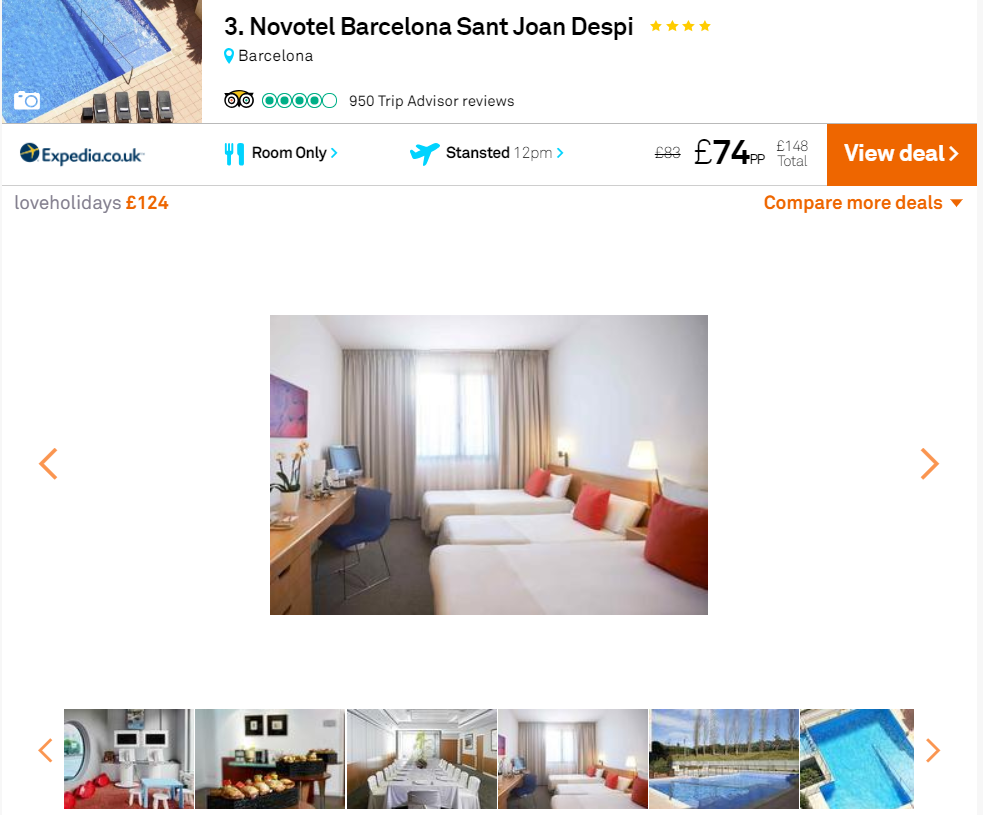Open Novotel Barcelona Sant Joan Despi title
Screen dimensions: 983x815
click(x=429, y=27)
